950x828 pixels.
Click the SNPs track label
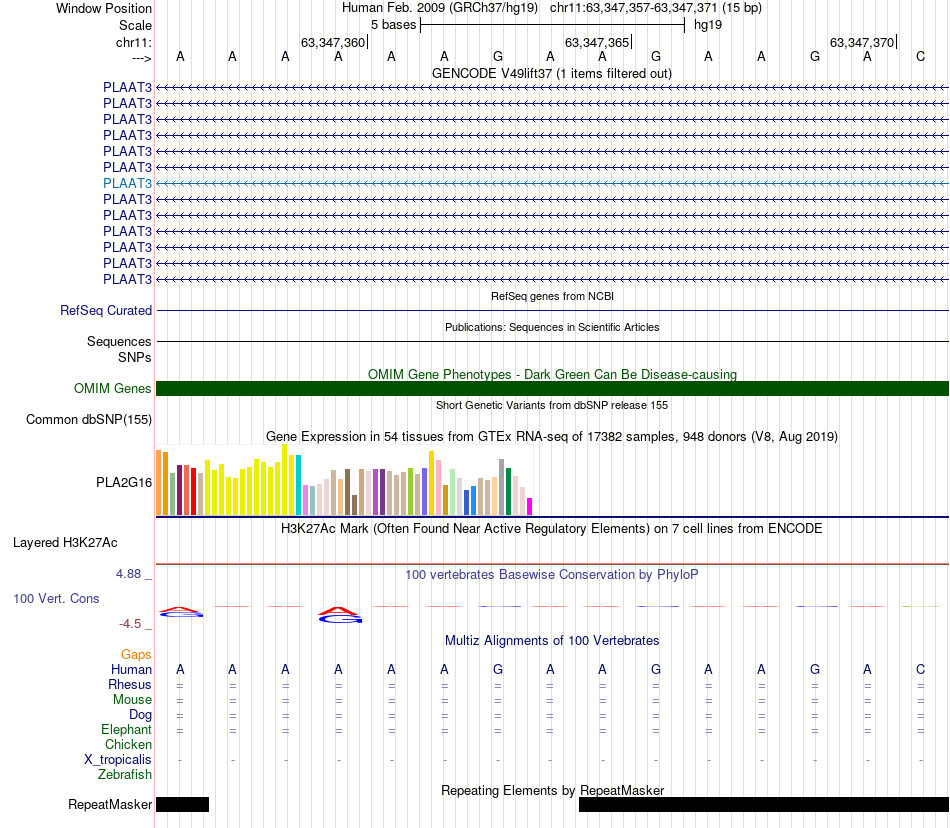[x=135, y=357]
